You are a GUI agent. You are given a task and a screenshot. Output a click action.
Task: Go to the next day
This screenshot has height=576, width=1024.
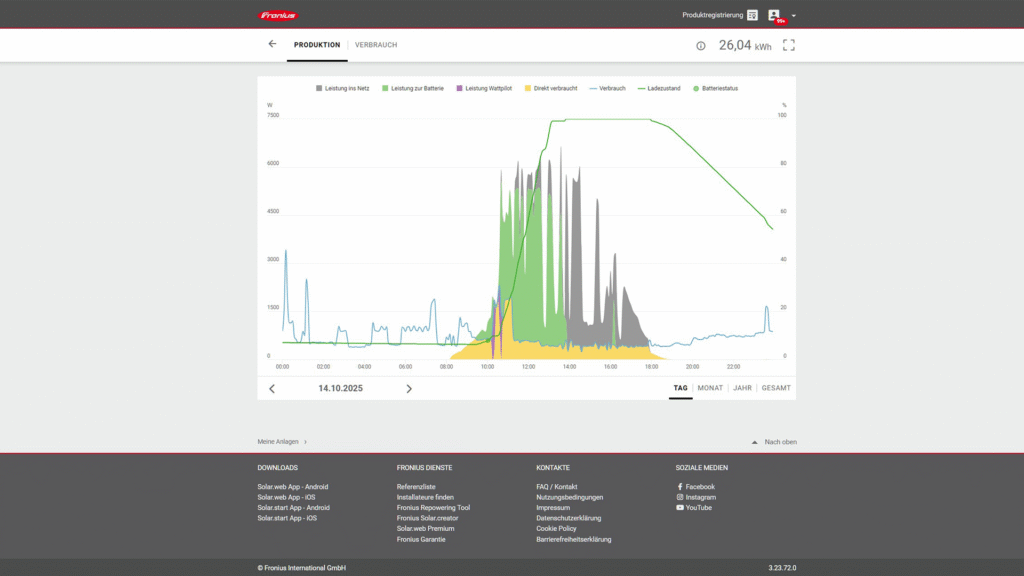coord(409,389)
